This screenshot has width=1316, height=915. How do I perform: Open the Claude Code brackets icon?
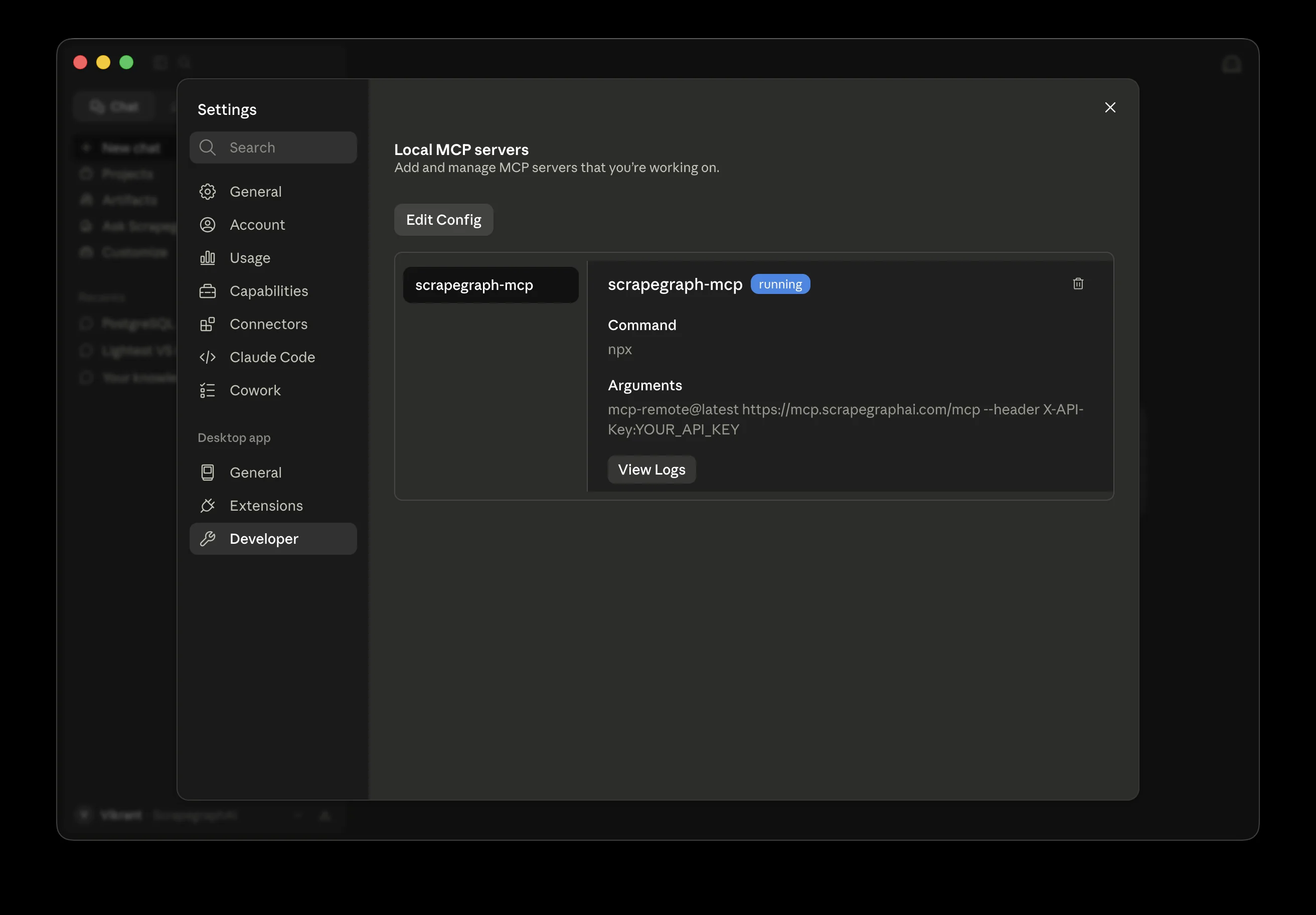tap(208, 357)
